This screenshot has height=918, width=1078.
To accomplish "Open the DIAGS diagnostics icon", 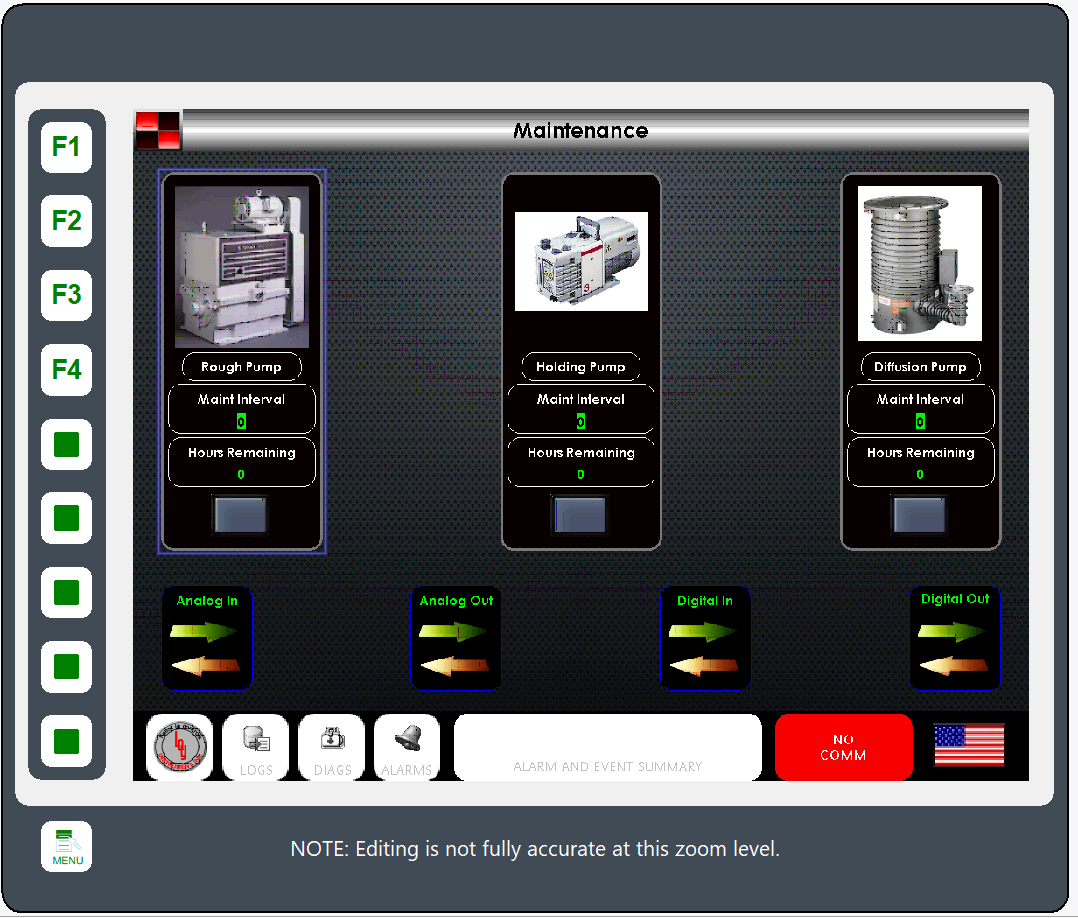I will pyautogui.click(x=331, y=747).
